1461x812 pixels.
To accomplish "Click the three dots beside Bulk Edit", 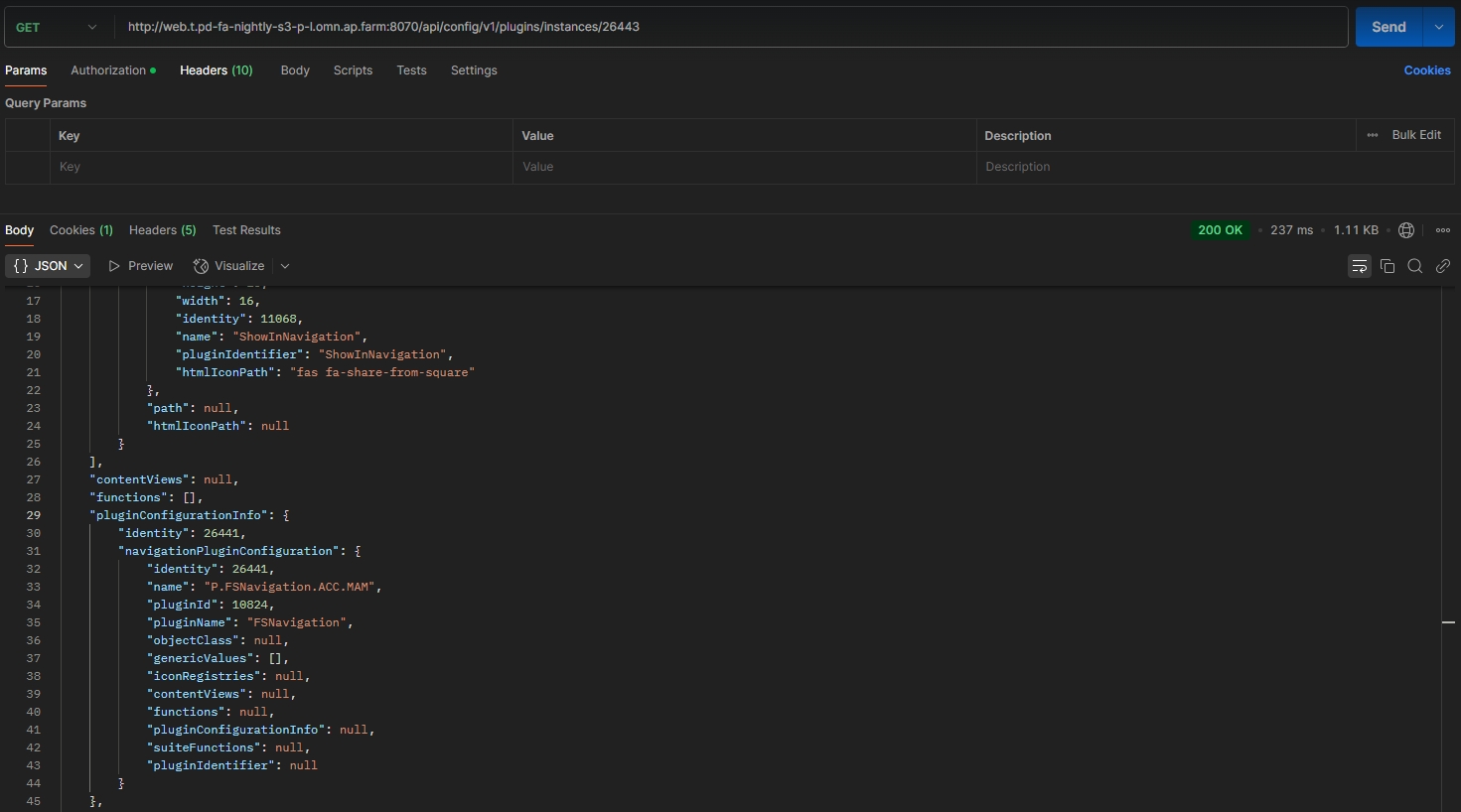I will pyautogui.click(x=1373, y=135).
